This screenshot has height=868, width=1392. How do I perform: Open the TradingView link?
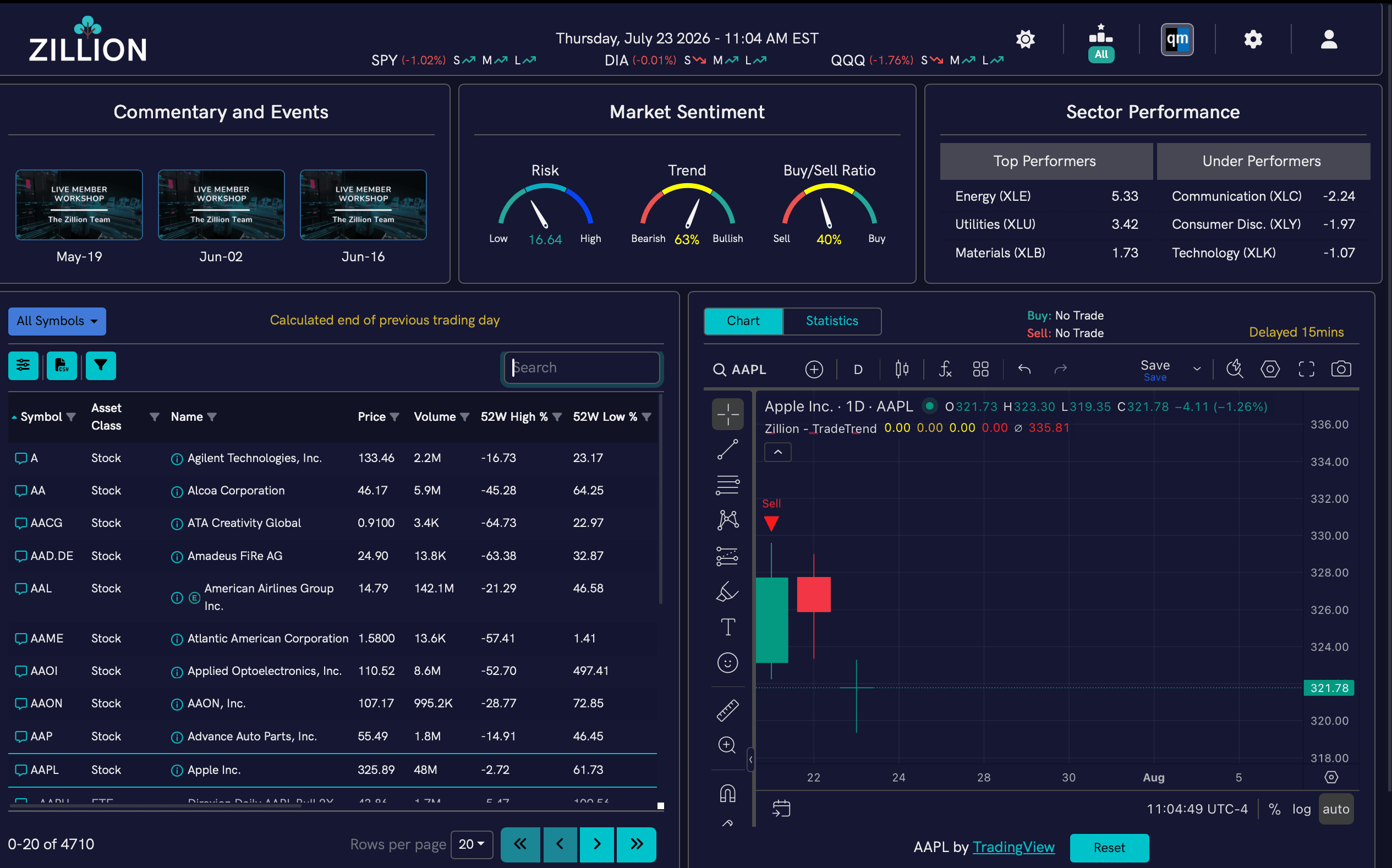[1013, 847]
